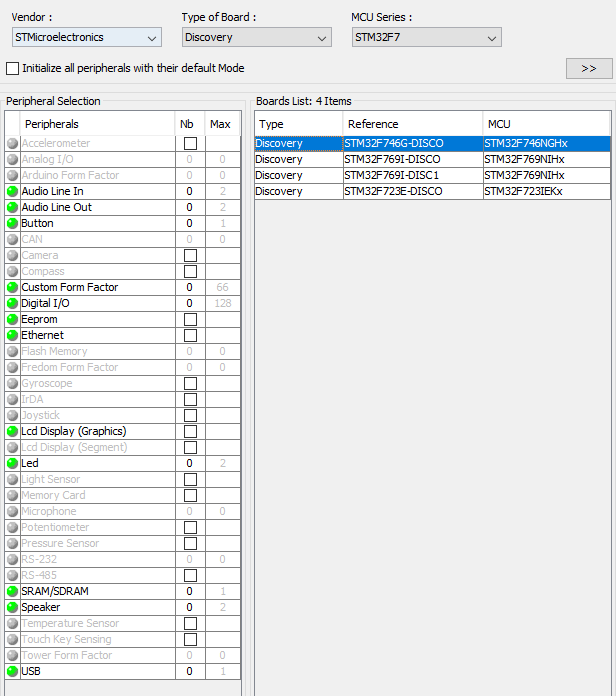Click the green indicator next to Ethernet
This screenshot has width=616, height=696.
tap(12, 335)
